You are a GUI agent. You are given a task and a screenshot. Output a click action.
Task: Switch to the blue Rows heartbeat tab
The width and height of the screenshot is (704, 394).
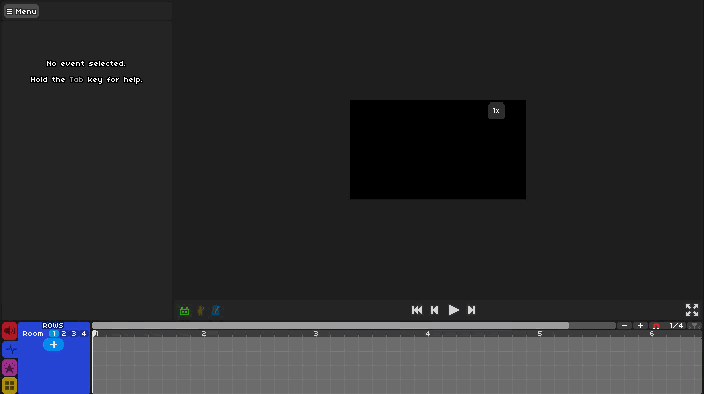(9, 349)
